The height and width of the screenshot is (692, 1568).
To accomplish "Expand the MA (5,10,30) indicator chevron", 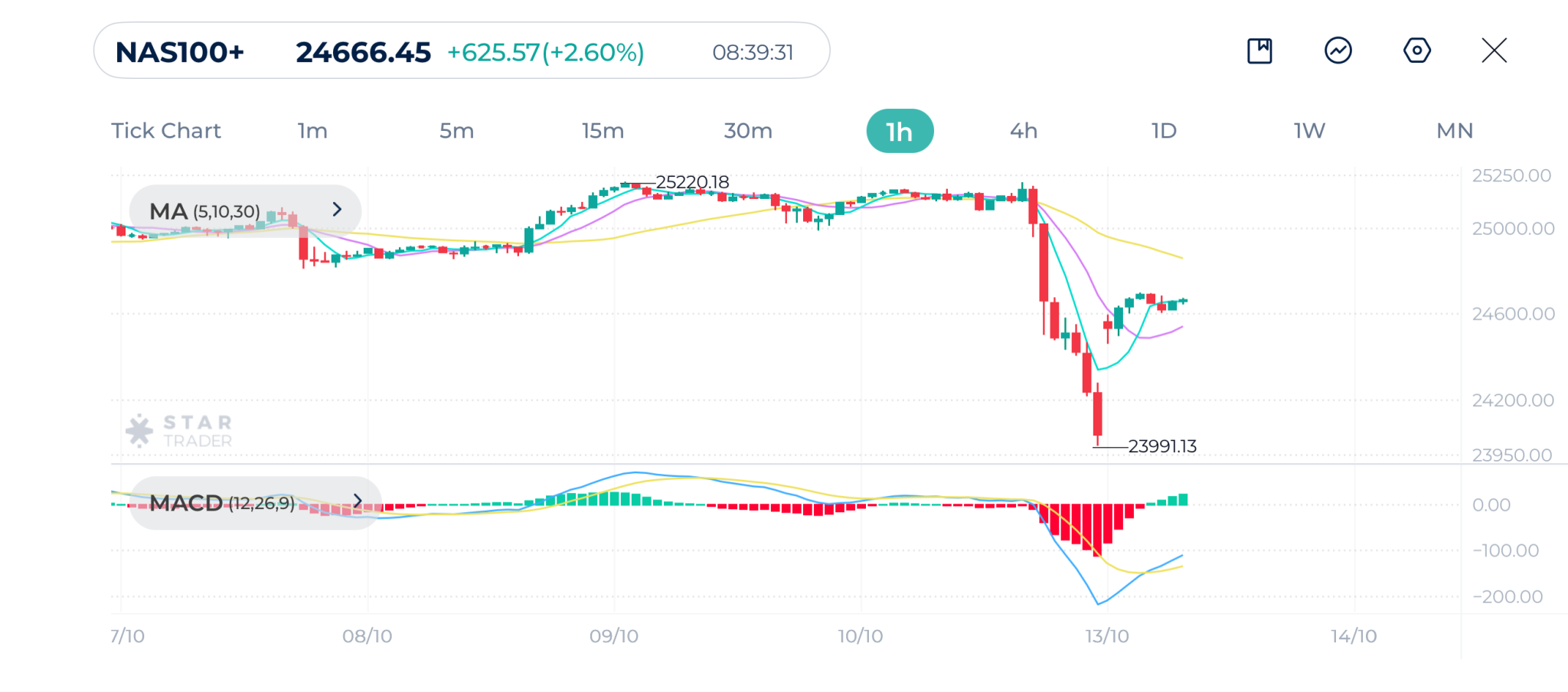I will pos(337,210).
